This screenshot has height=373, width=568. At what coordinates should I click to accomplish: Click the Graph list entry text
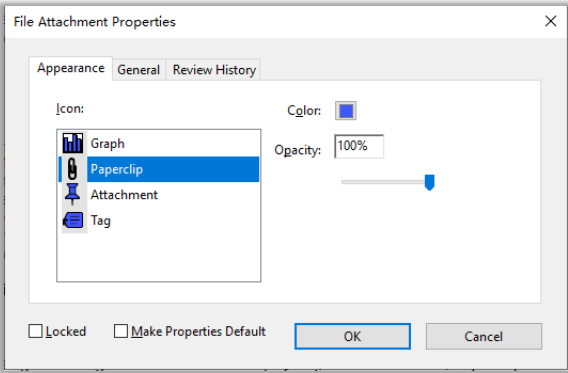click(108, 143)
